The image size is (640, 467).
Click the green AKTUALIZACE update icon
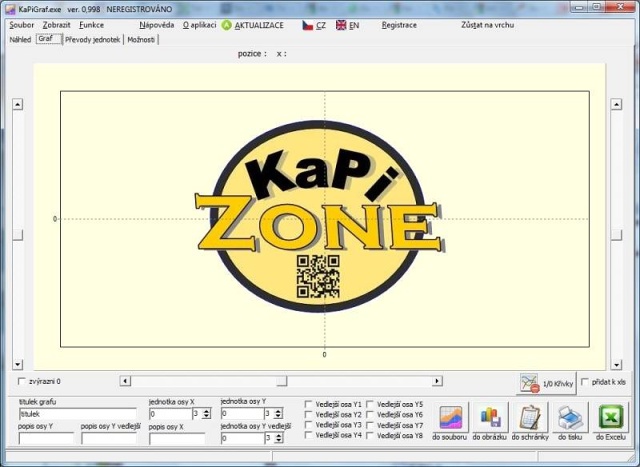tap(227, 24)
